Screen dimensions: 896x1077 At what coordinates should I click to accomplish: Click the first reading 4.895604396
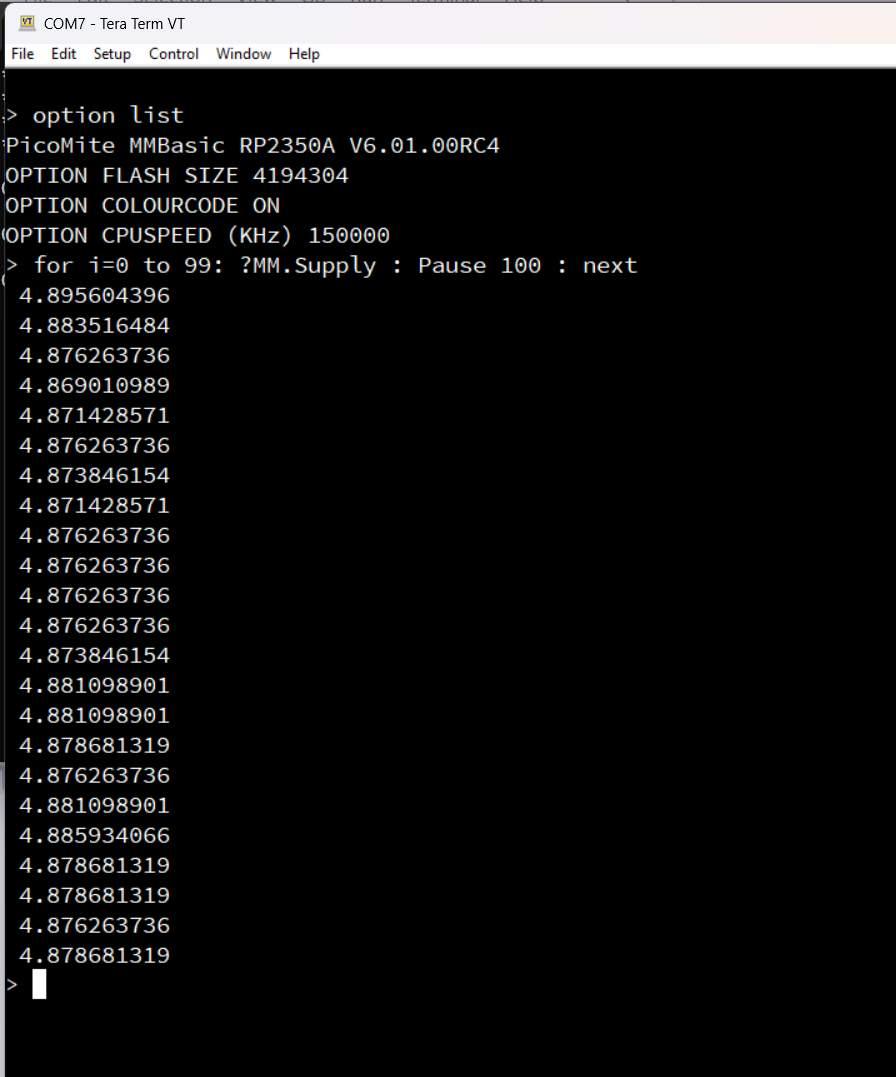click(x=94, y=296)
